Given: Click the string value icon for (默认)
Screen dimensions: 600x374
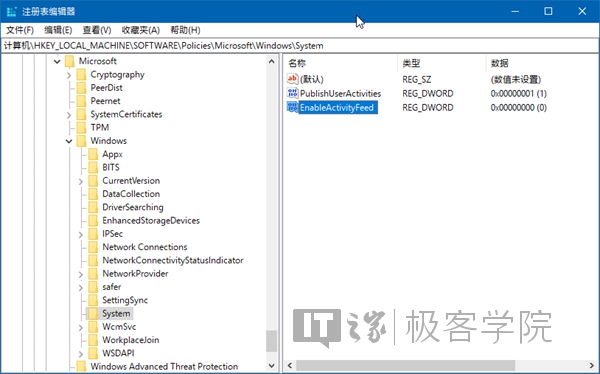Looking at the screenshot, I should (292, 79).
